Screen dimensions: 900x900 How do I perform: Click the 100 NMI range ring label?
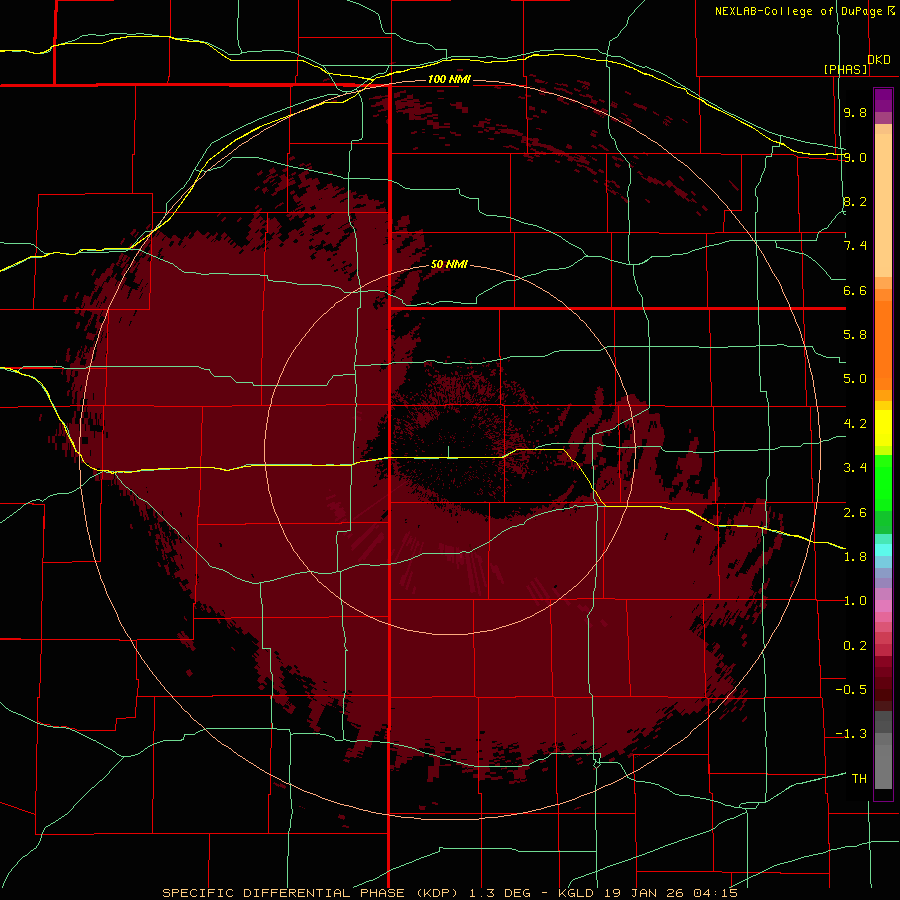pos(449,79)
